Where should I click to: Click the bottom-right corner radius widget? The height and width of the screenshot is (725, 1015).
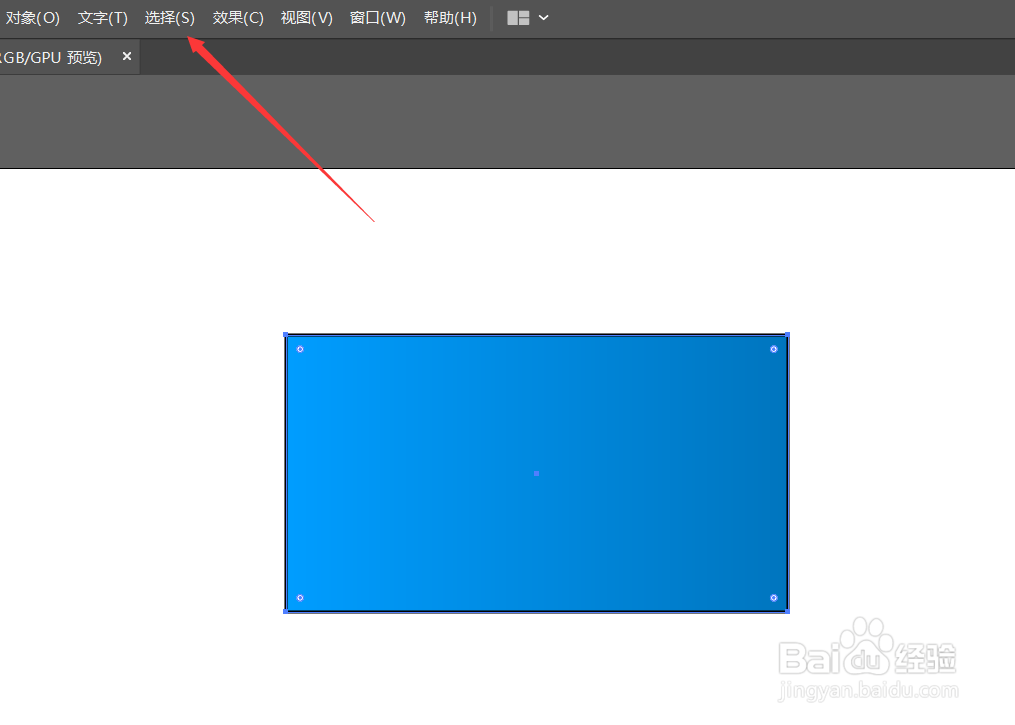pyautogui.click(x=774, y=597)
